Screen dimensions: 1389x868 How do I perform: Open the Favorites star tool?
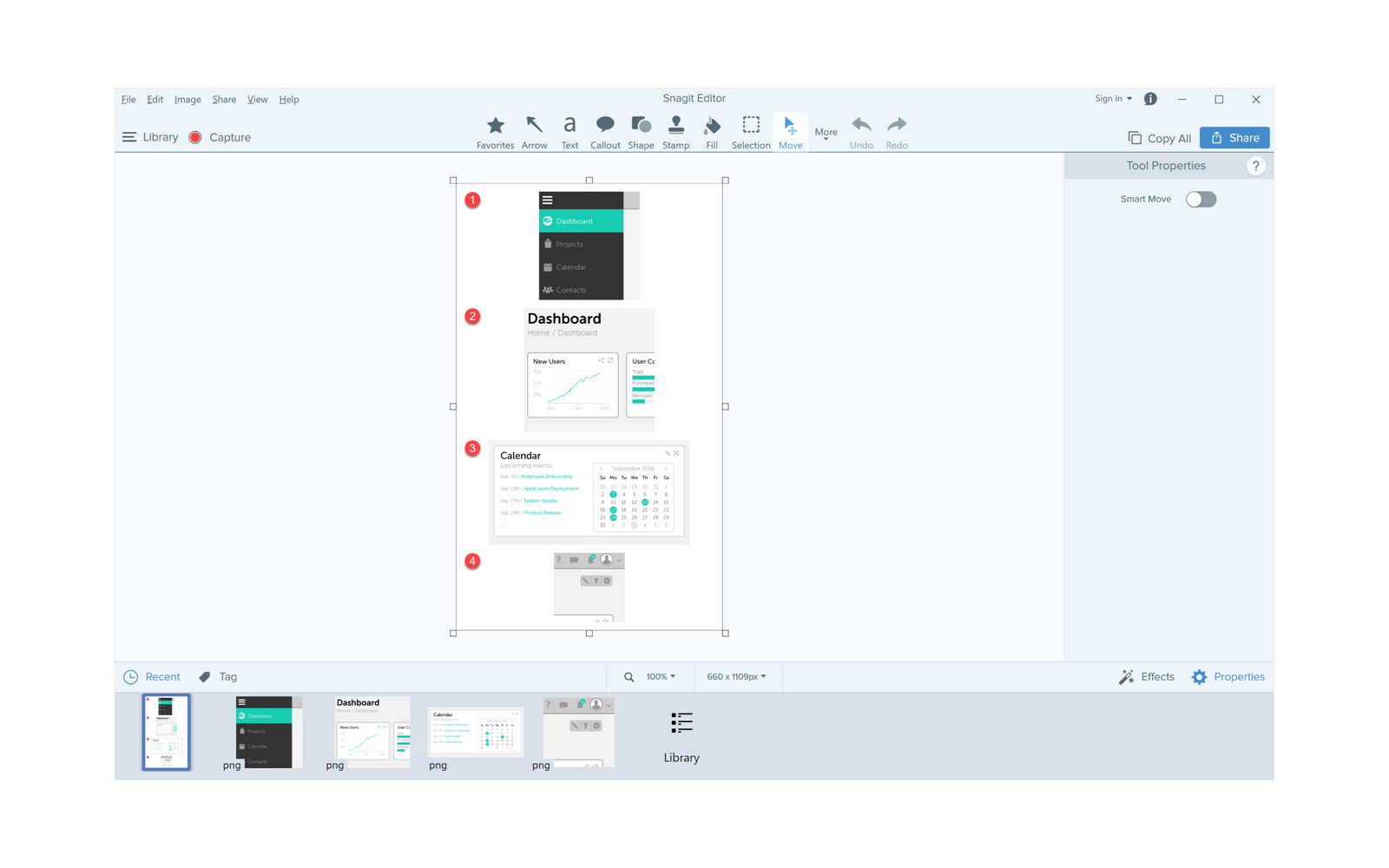[495, 132]
